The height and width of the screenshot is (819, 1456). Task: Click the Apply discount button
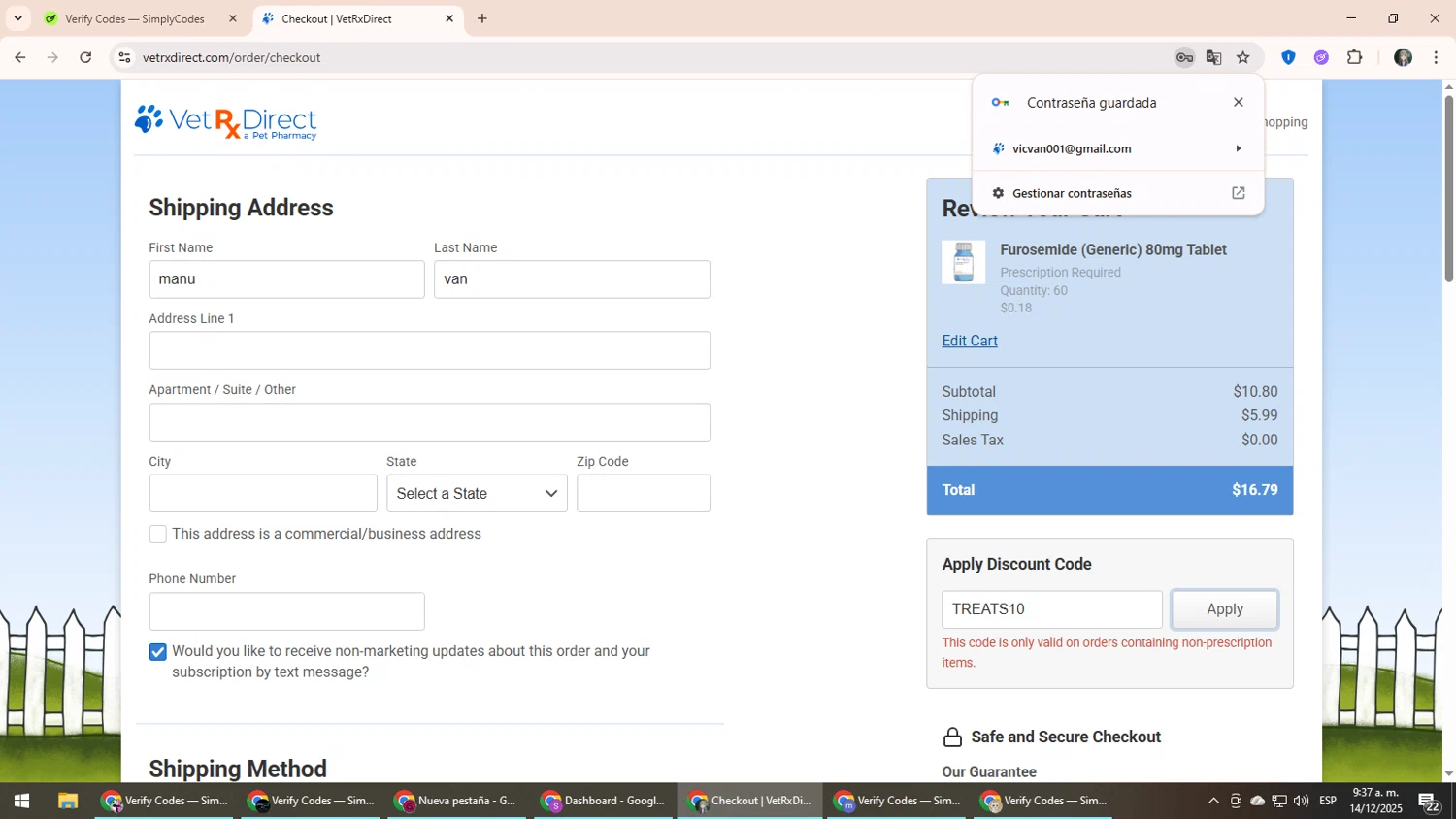point(1225,609)
